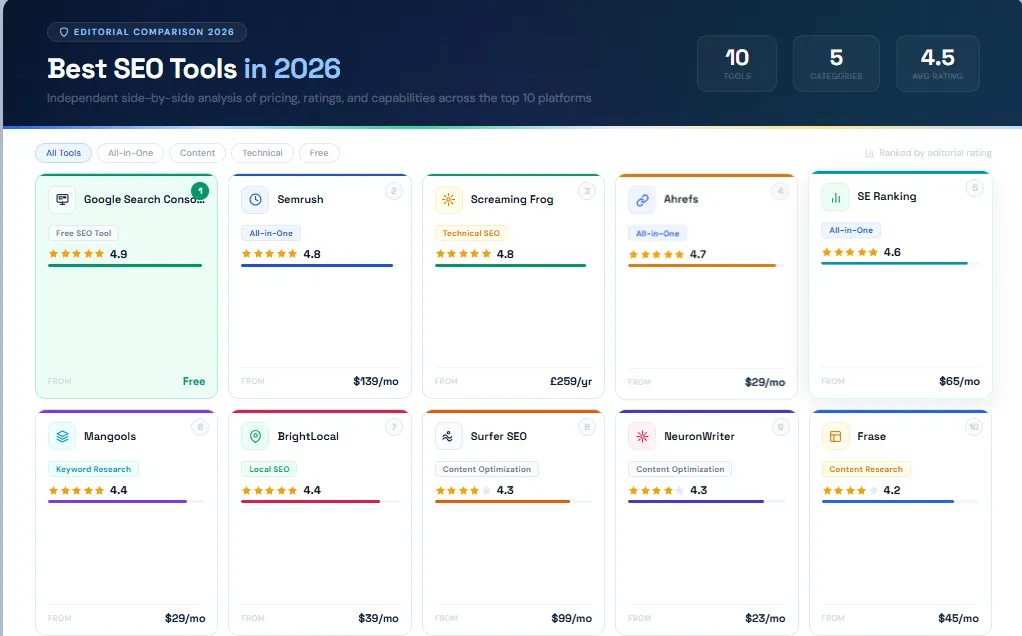Open the Semrush tool name

pos(300,199)
